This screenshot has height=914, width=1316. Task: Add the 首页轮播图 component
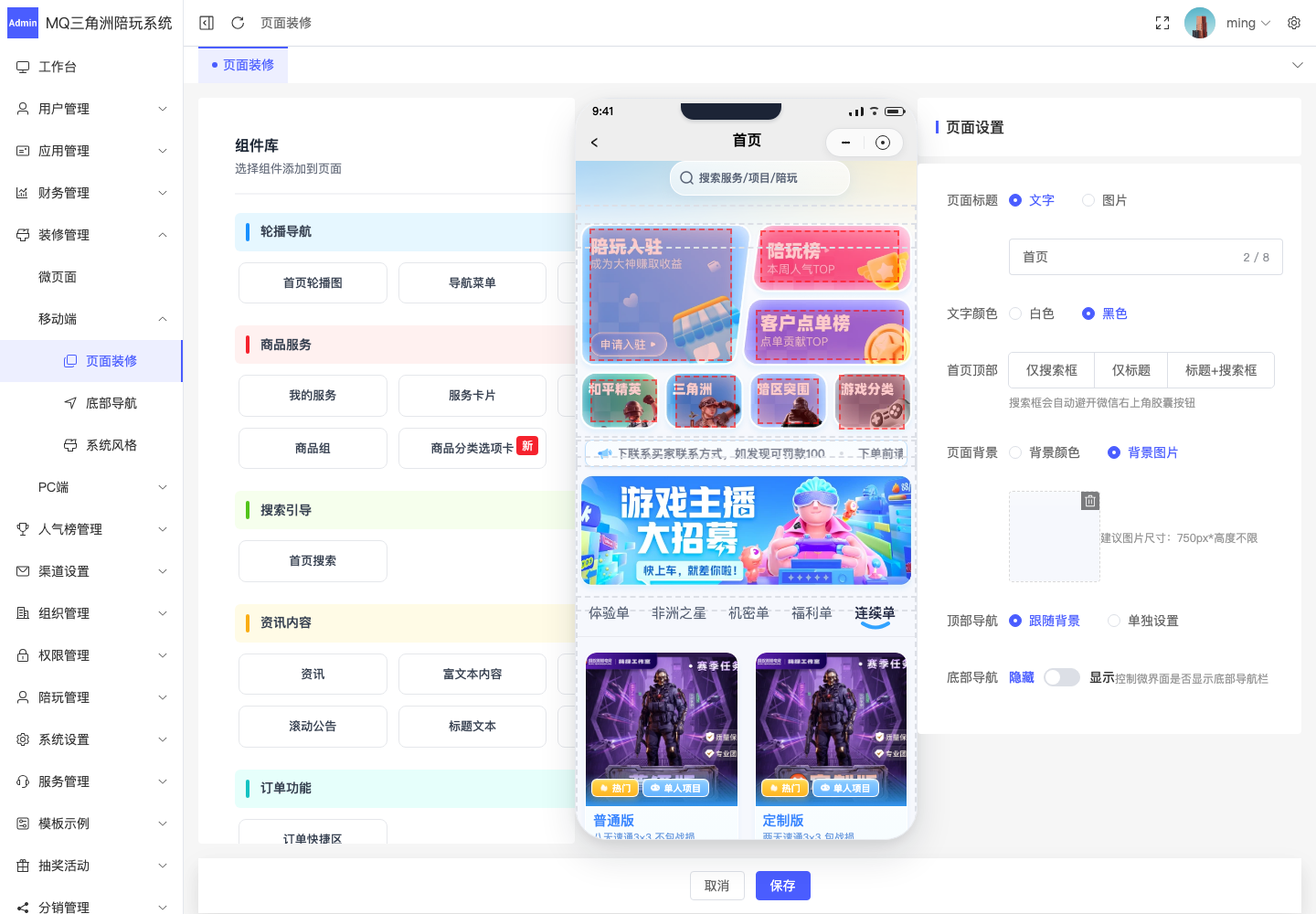point(313,283)
